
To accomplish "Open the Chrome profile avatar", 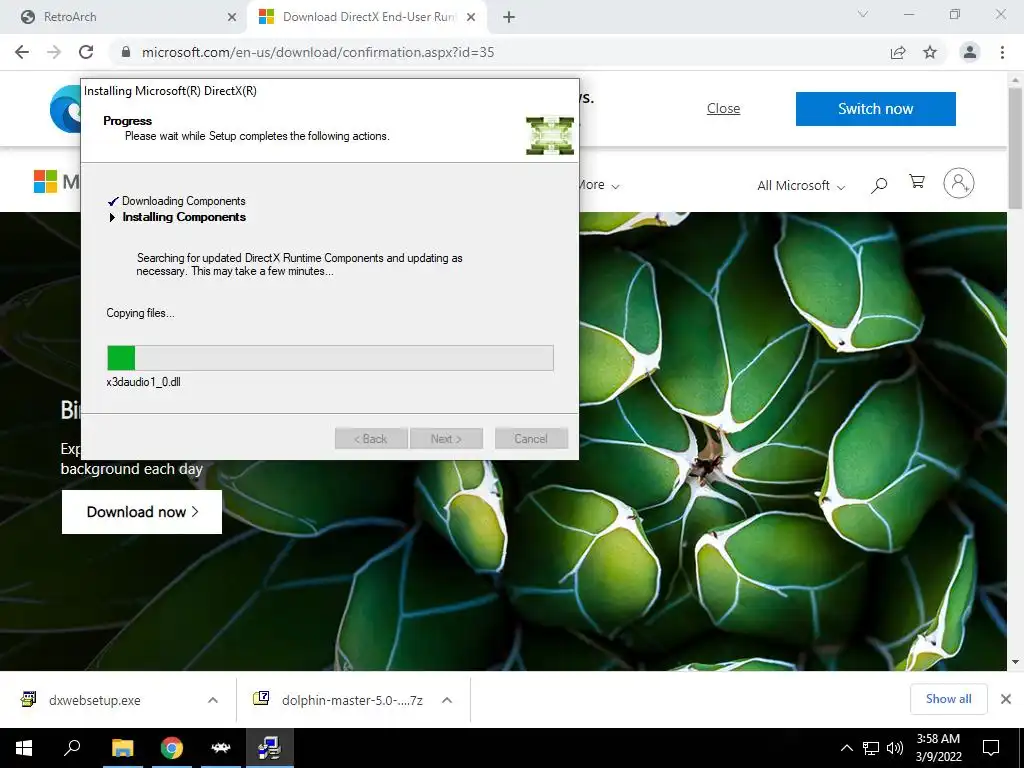I will (x=970, y=52).
